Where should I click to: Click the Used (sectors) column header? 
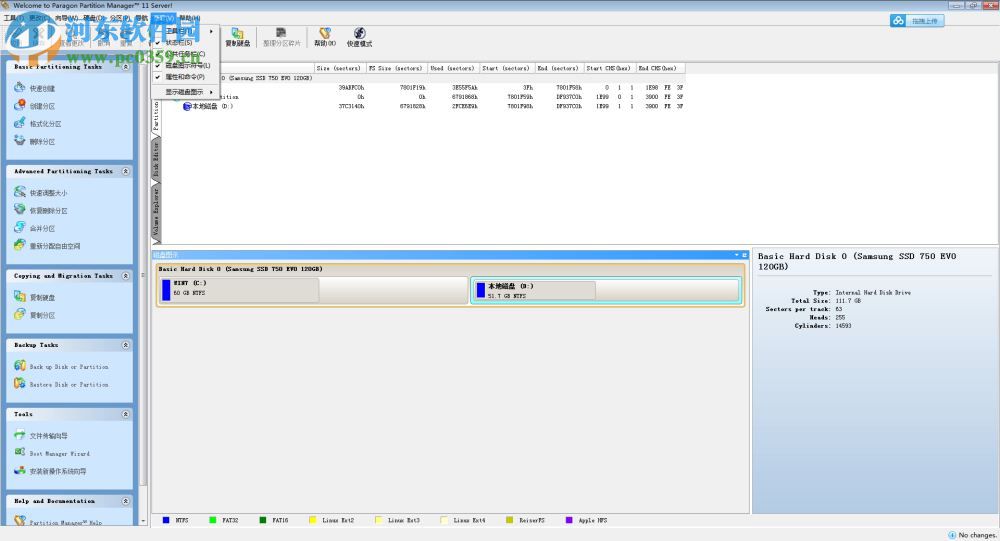pos(452,68)
